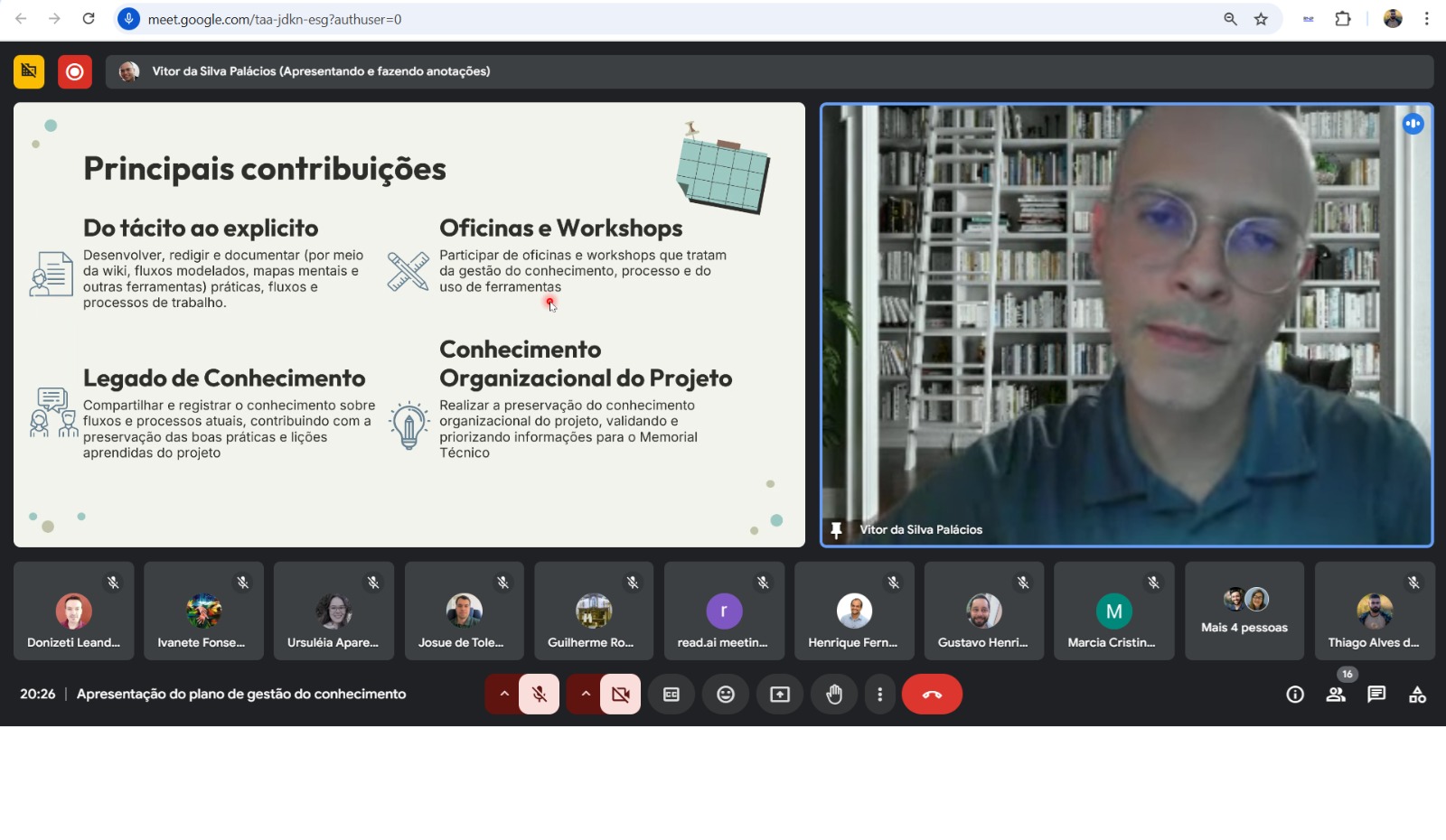Select read.ai meetin... participant tile
The image size is (1446, 840).
pos(724,611)
